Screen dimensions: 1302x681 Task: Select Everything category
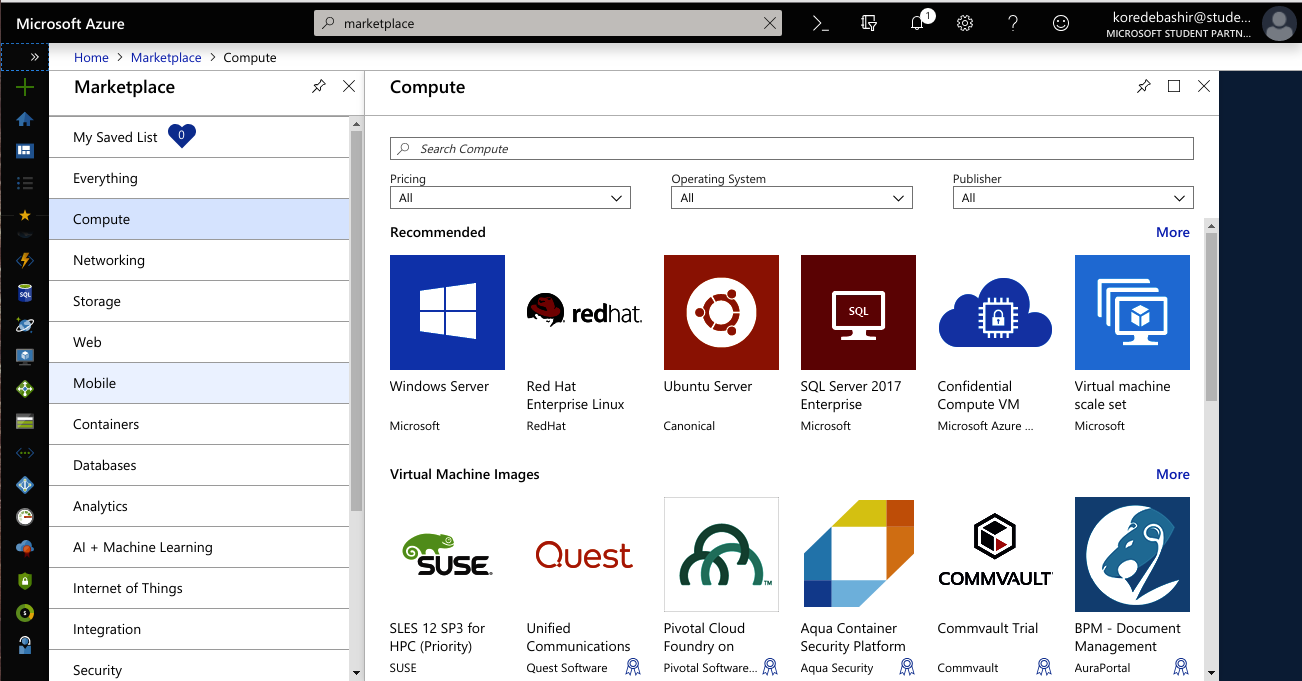(199, 178)
